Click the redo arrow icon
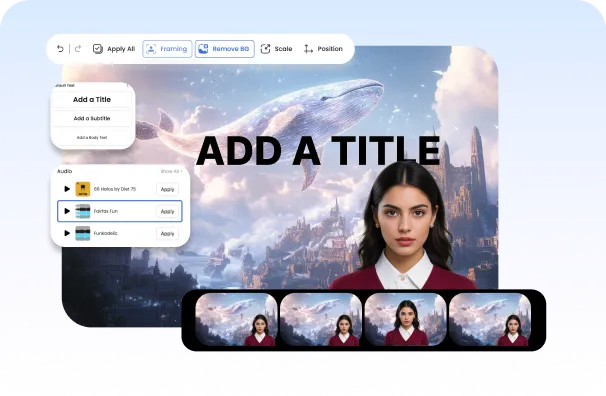The height and width of the screenshot is (396, 606). (78, 49)
